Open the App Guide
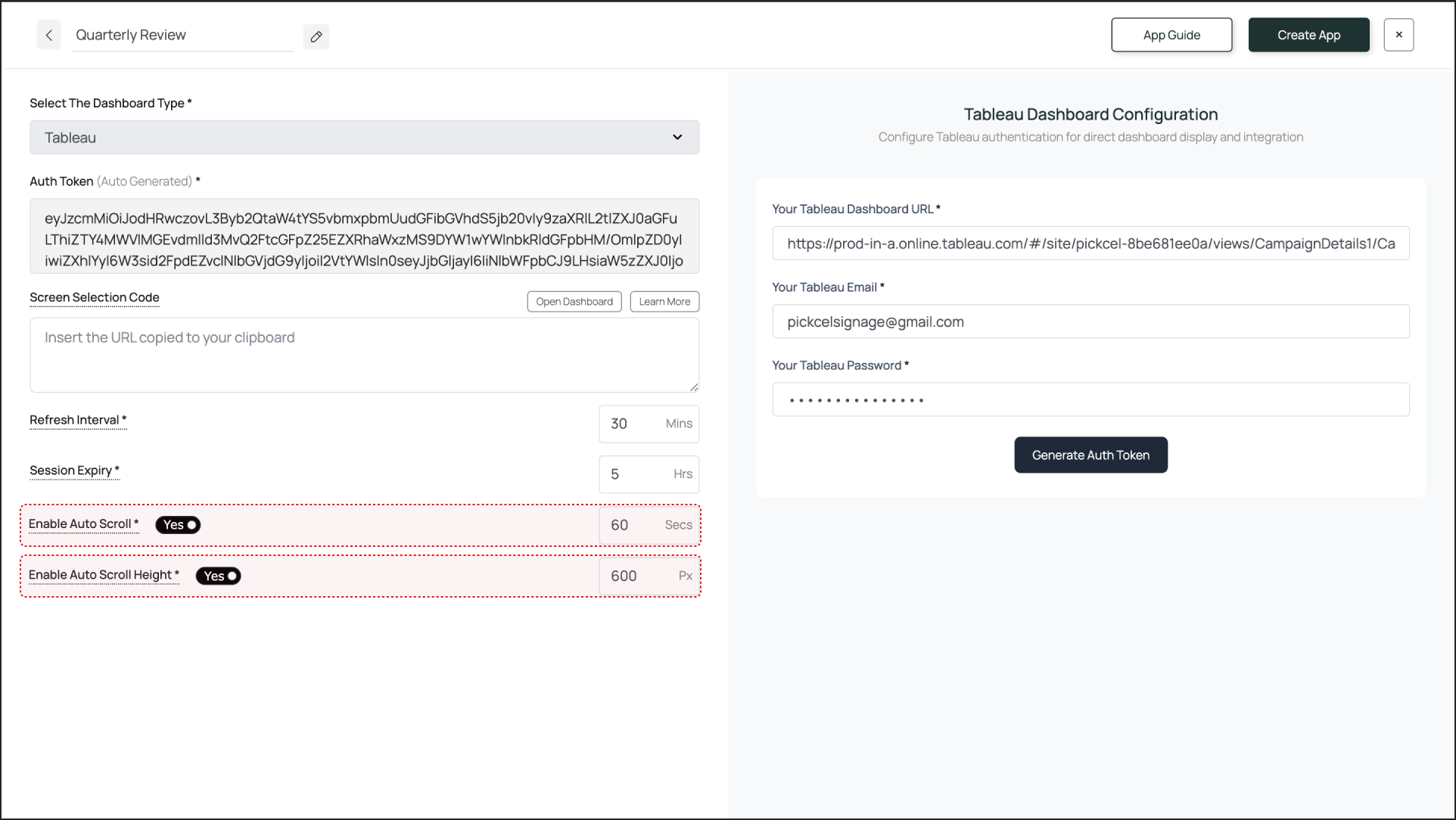Viewport: 1456px width, 820px height. click(1171, 35)
